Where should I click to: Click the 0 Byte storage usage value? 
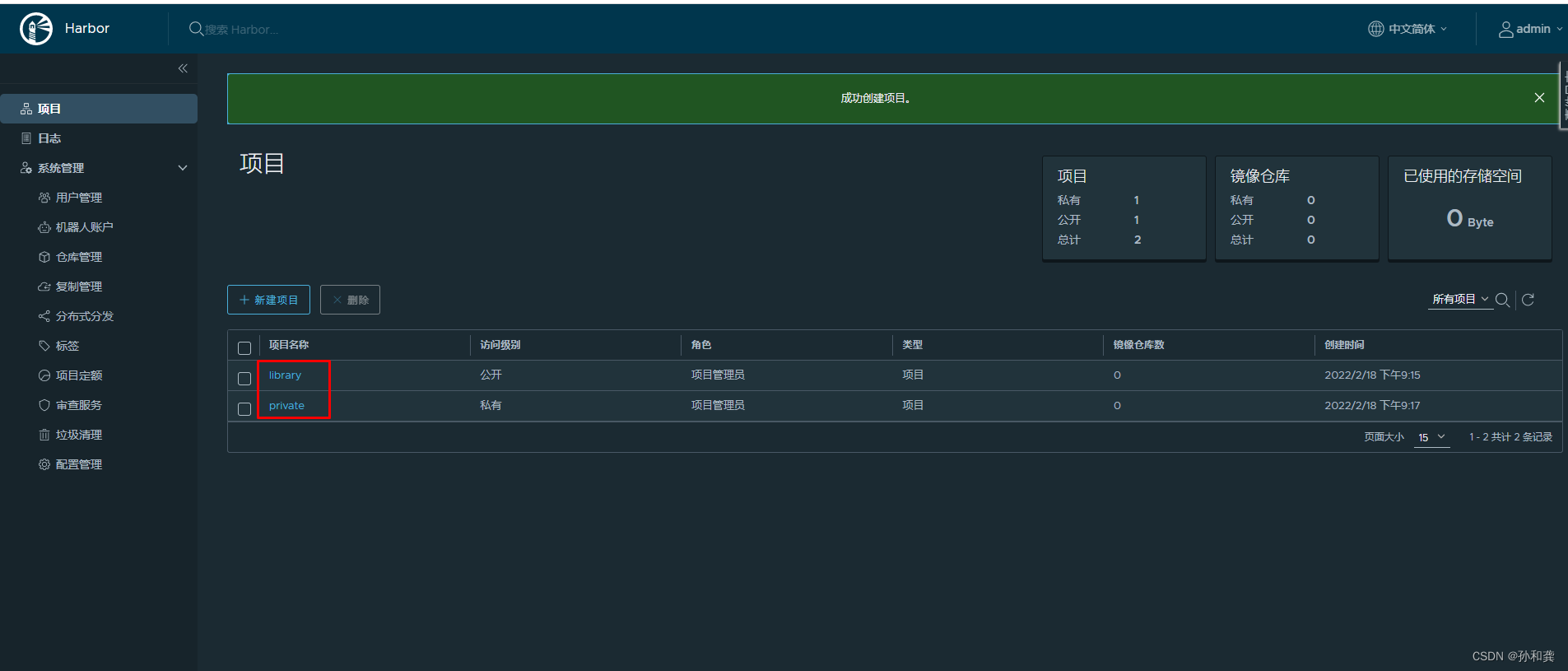[x=1470, y=219]
